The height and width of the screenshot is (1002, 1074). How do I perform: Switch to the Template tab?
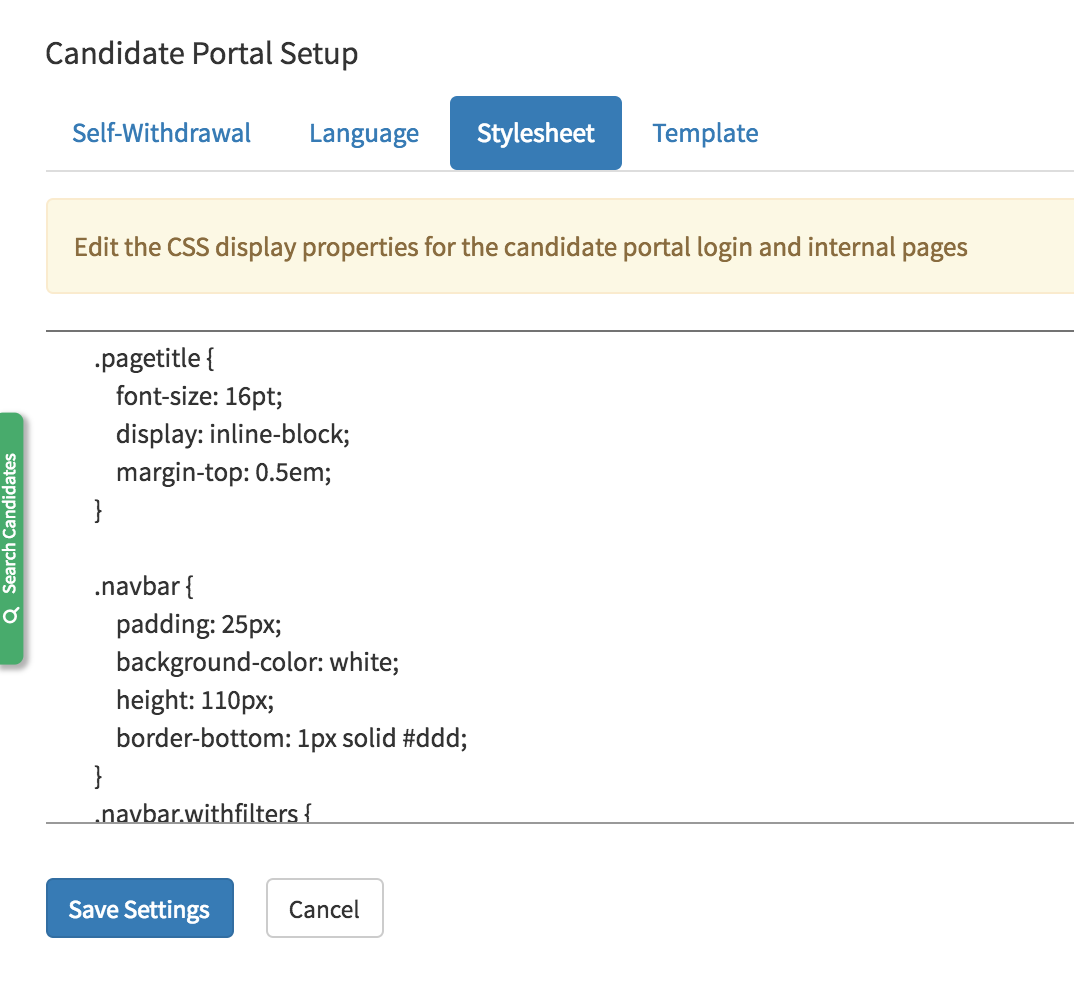pyautogui.click(x=705, y=132)
